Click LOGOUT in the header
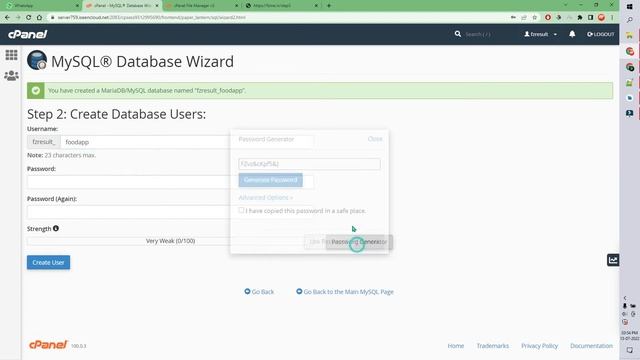Screen dimensions: 640x360 600,34
